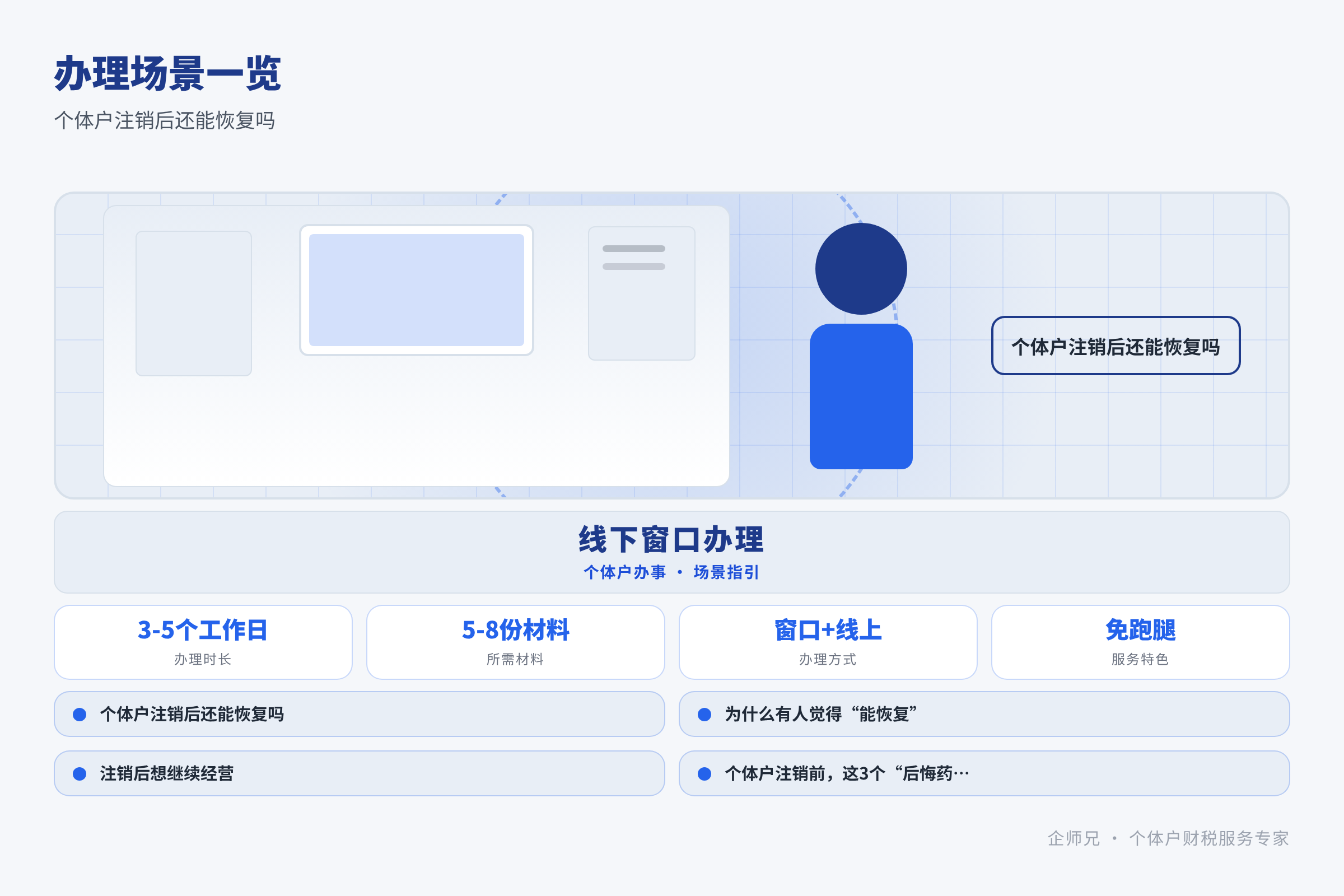
Task: Click the '服务特色' label
Action: [1141, 660]
